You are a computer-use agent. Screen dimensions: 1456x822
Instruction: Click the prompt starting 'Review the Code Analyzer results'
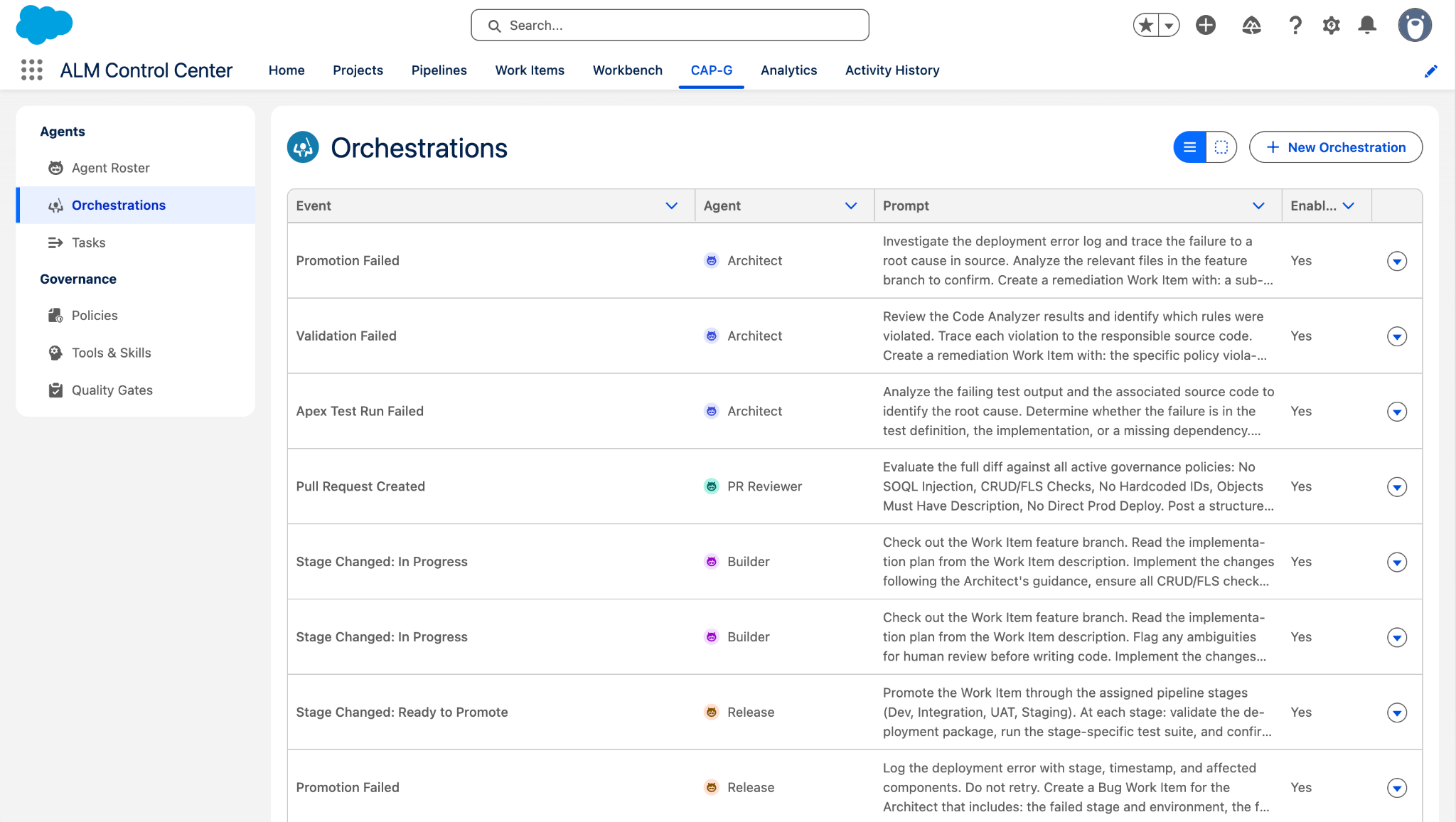click(x=1078, y=336)
